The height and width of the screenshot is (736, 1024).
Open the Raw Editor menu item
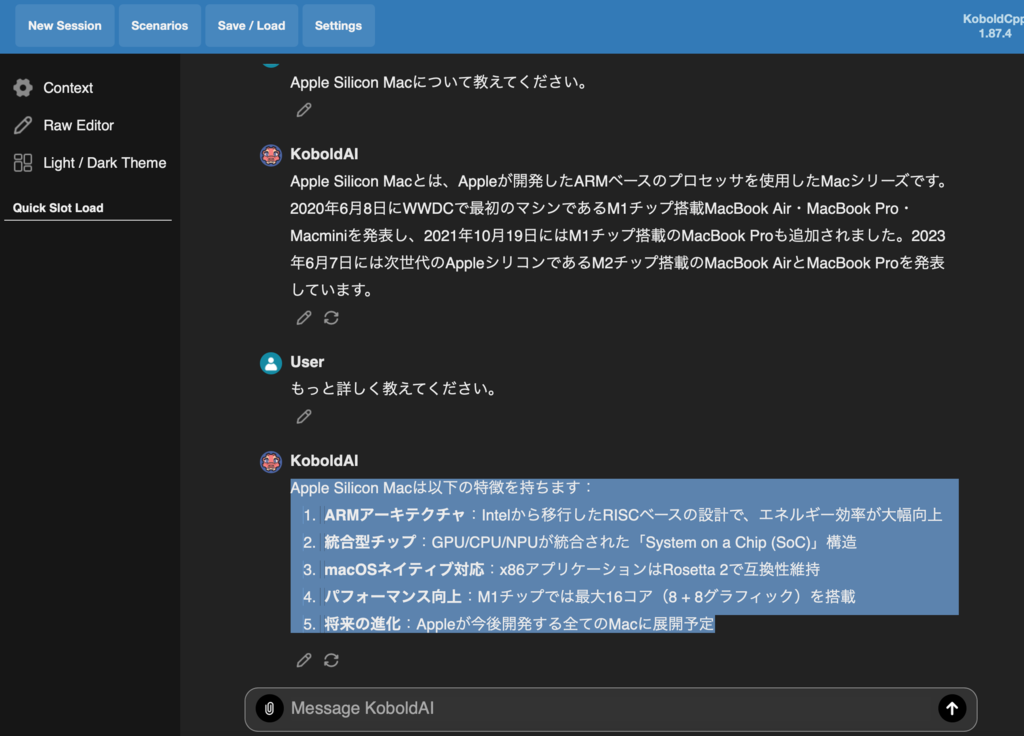coord(78,125)
